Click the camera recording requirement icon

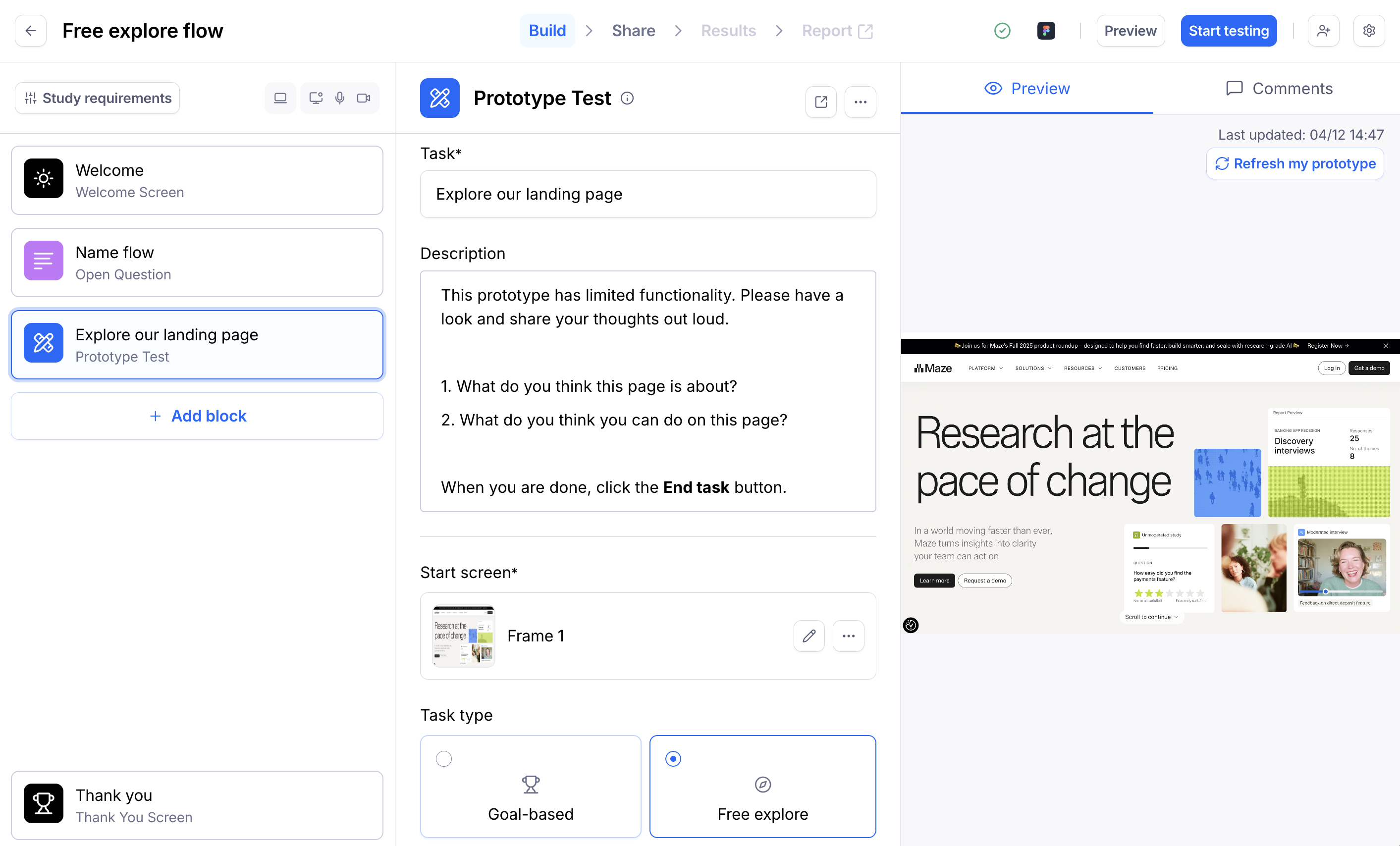pos(364,98)
